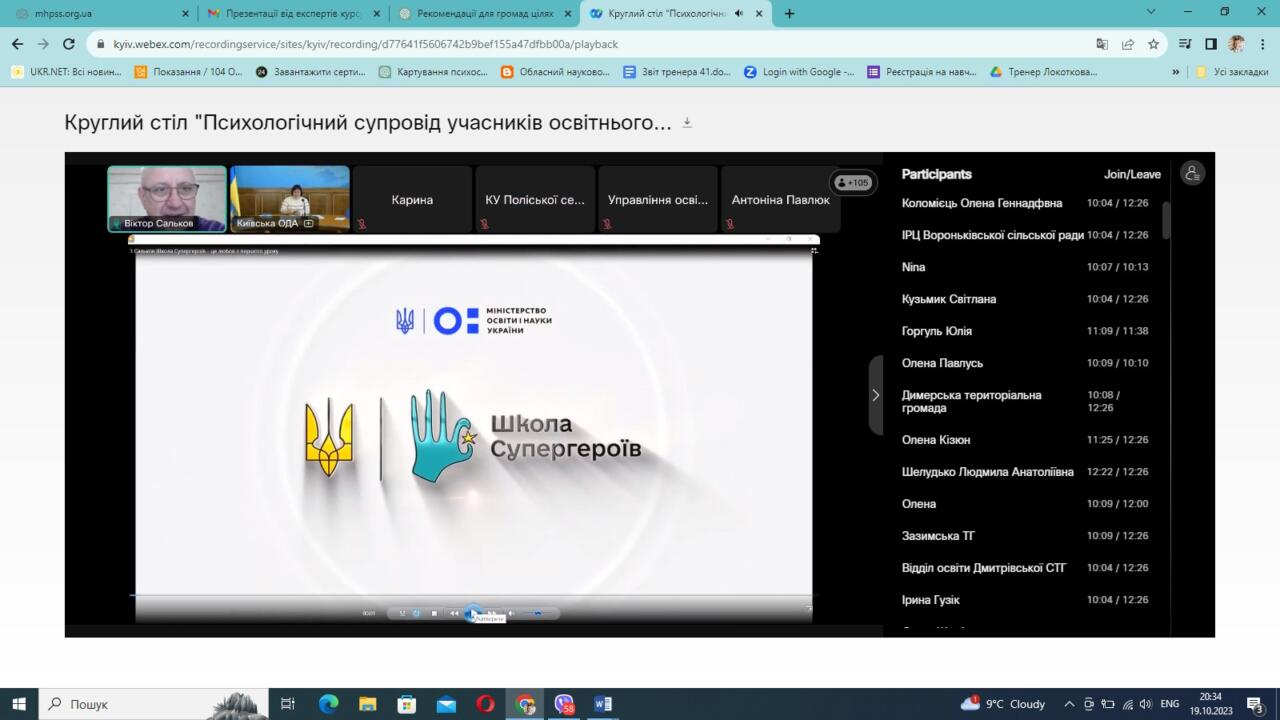Image resolution: width=1280 pixels, height=720 pixels.
Task: Open the Показання / 104 bookmark
Action: (188, 72)
